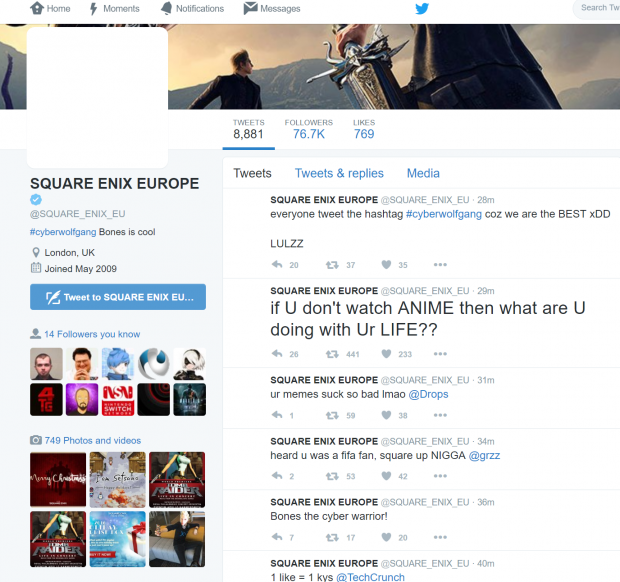Reply to the fifa fan @grzz tweet
Screen dimensions: 620x582
coord(277,476)
